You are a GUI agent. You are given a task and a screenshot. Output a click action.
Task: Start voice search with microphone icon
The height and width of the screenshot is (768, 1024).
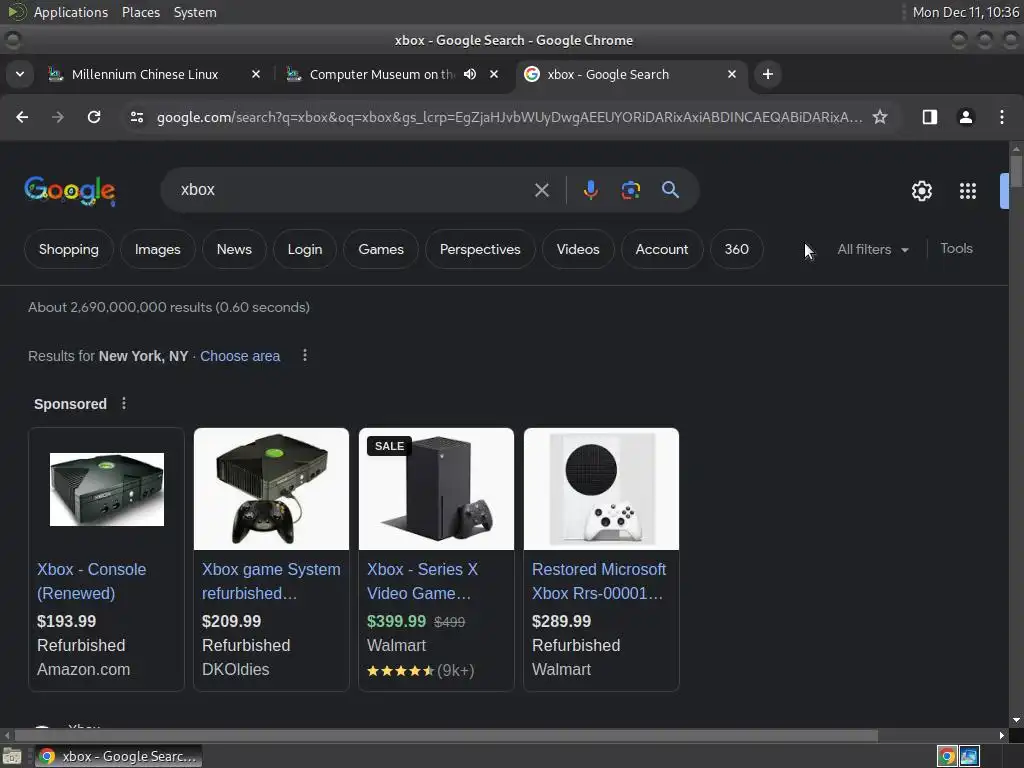point(590,190)
